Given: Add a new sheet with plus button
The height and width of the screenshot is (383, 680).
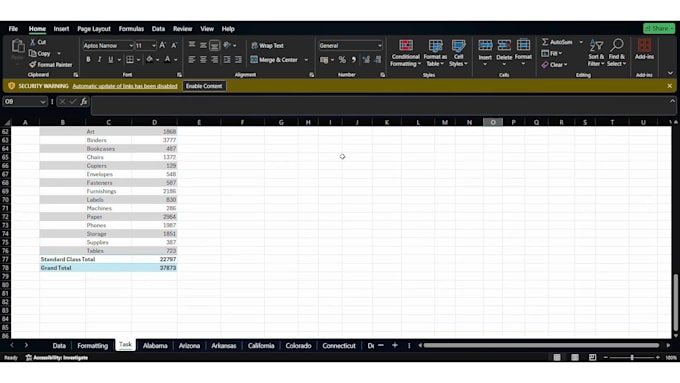Looking at the screenshot, I should [x=395, y=345].
